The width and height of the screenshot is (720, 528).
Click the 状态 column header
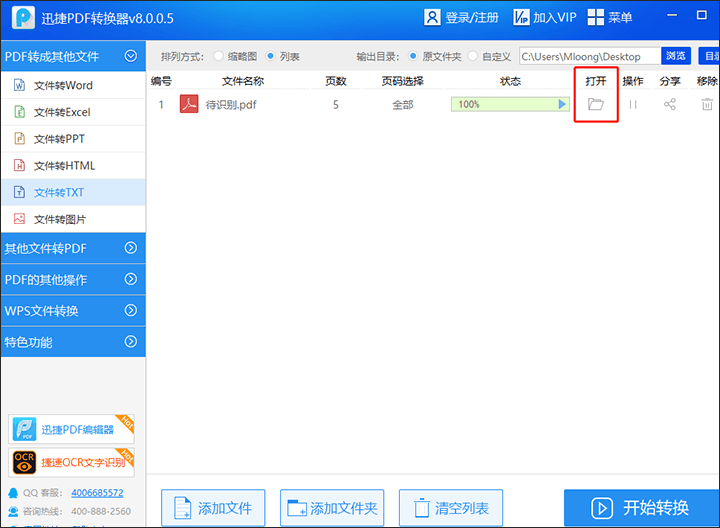[x=510, y=81]
